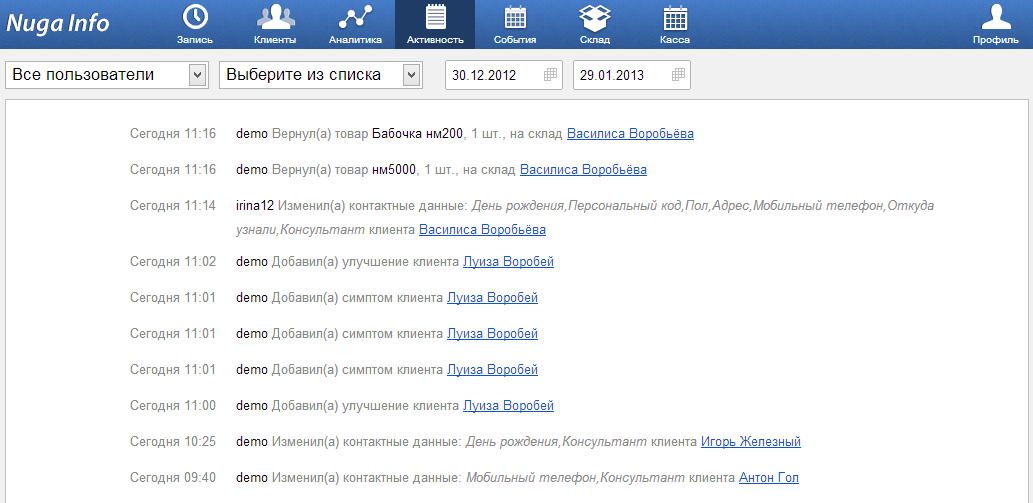This screenshot has width=1033, height=503.
Task: Click the Nuga Info logo
Action: tap(58, 24)
